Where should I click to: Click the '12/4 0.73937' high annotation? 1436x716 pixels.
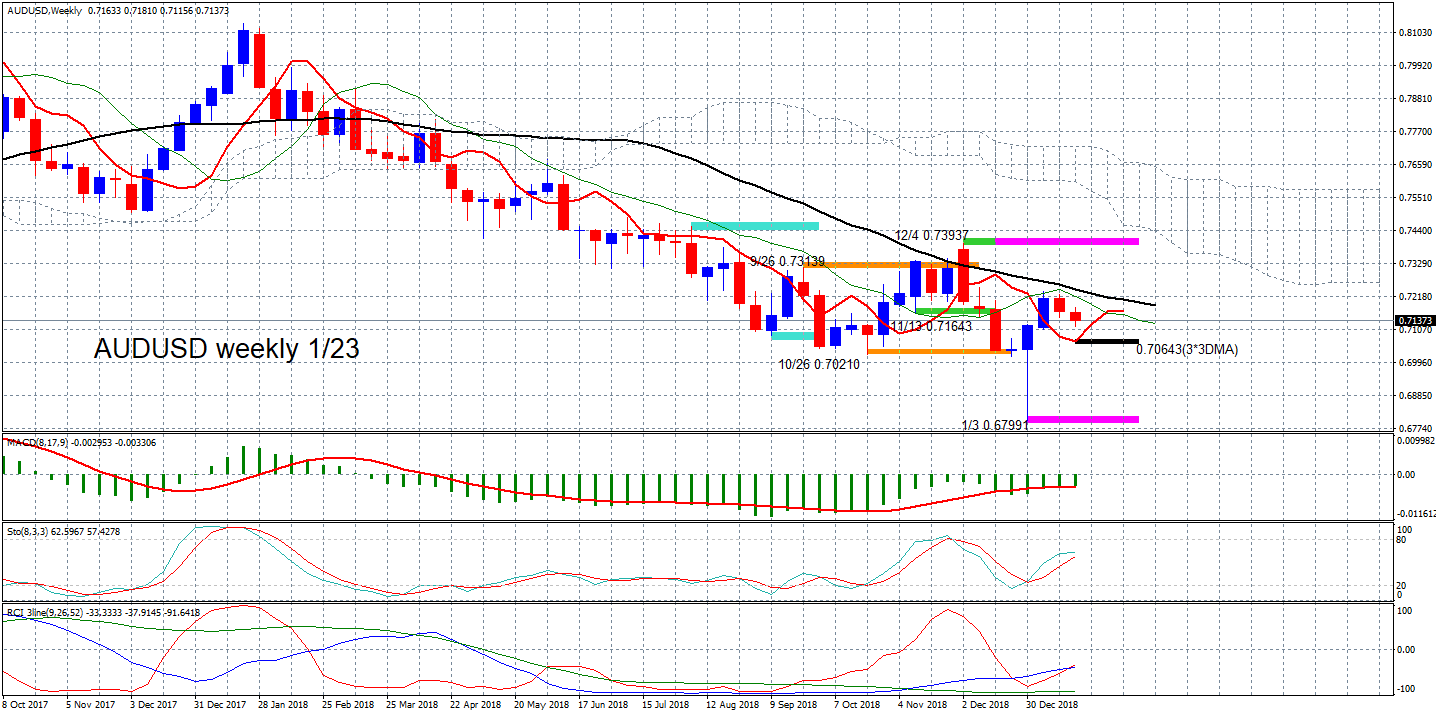point(931,235)
